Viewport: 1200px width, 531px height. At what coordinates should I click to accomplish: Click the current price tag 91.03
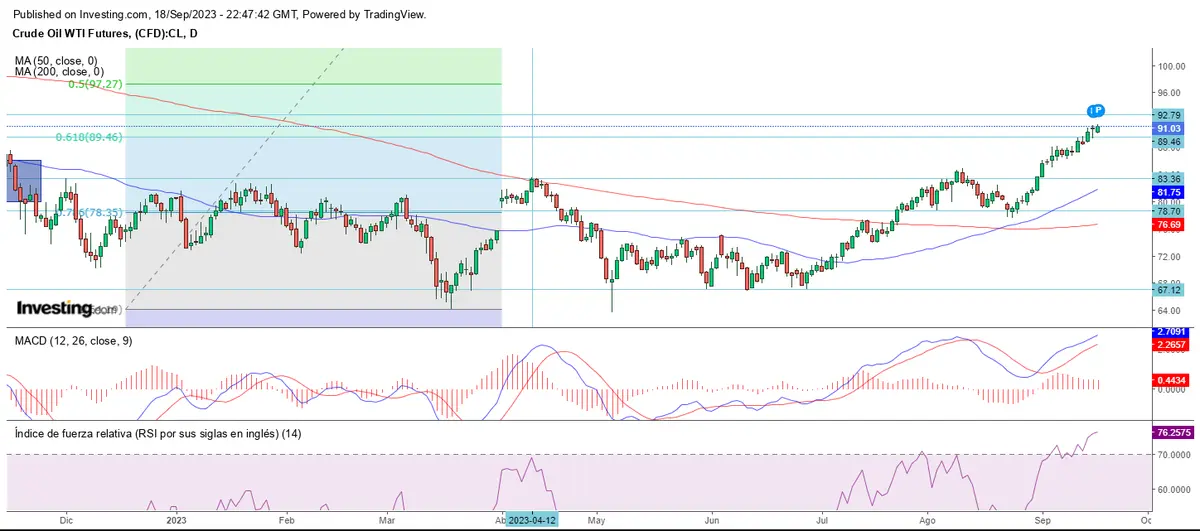click(1169, 129)
